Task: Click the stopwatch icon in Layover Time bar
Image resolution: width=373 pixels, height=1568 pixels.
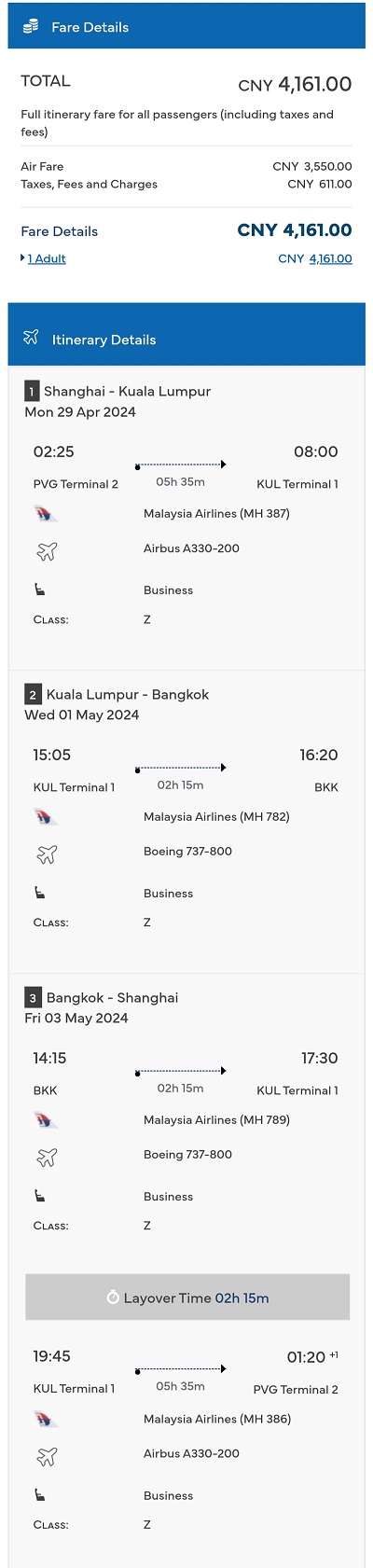Action: [113, 1297]
